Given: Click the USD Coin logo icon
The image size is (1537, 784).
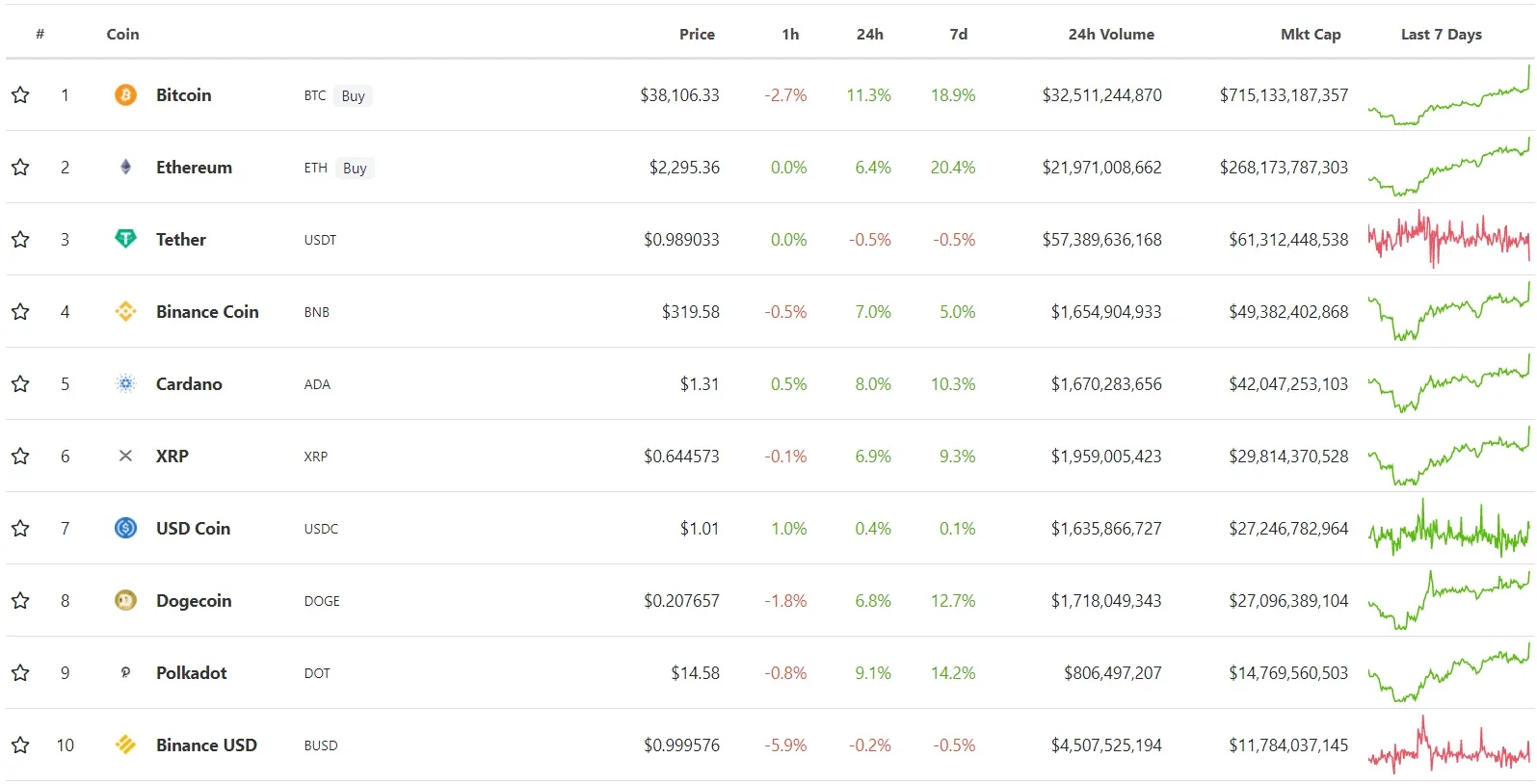Looking at the screenshot, I should tap(125, 528).
